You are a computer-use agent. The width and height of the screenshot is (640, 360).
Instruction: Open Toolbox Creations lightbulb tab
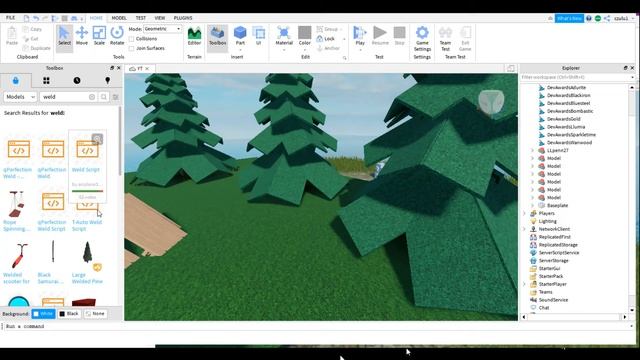tap(107, 80)
